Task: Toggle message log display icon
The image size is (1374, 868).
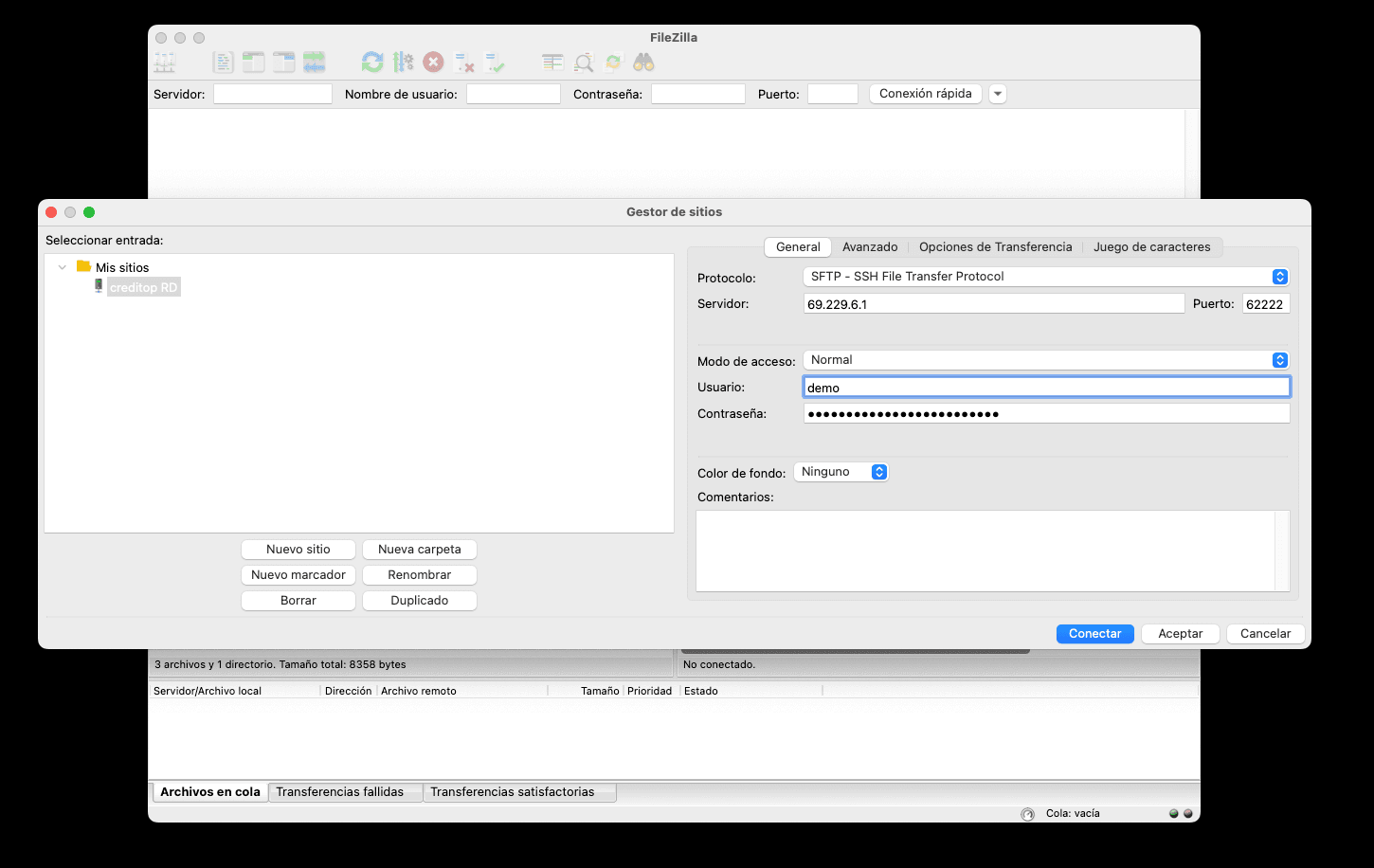Action: tap(223, 63)
